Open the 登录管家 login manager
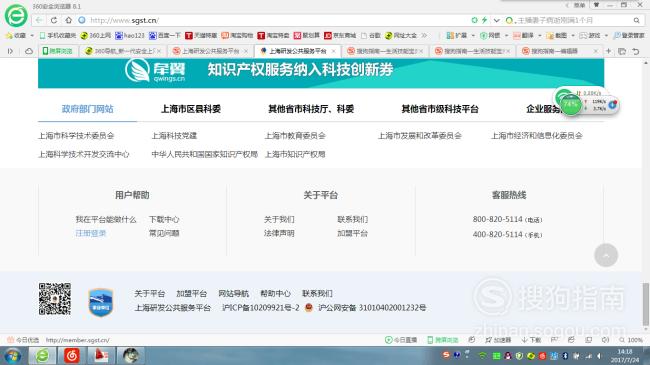Screen dimensions: 650x365 [629, 36]
